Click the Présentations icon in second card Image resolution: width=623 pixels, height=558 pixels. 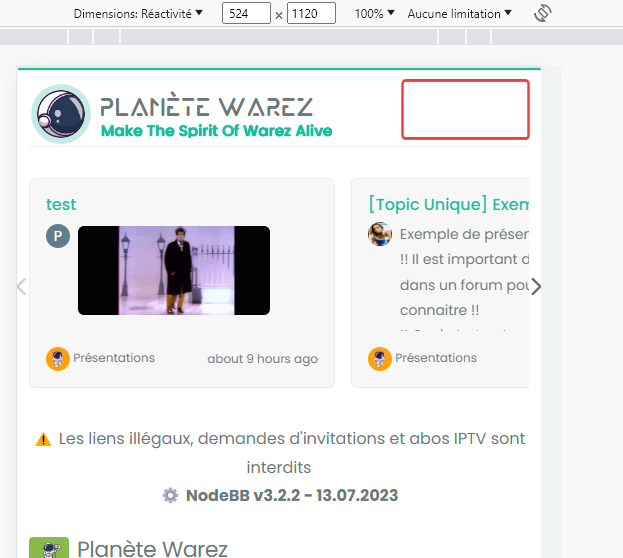[x=380, y=359]
